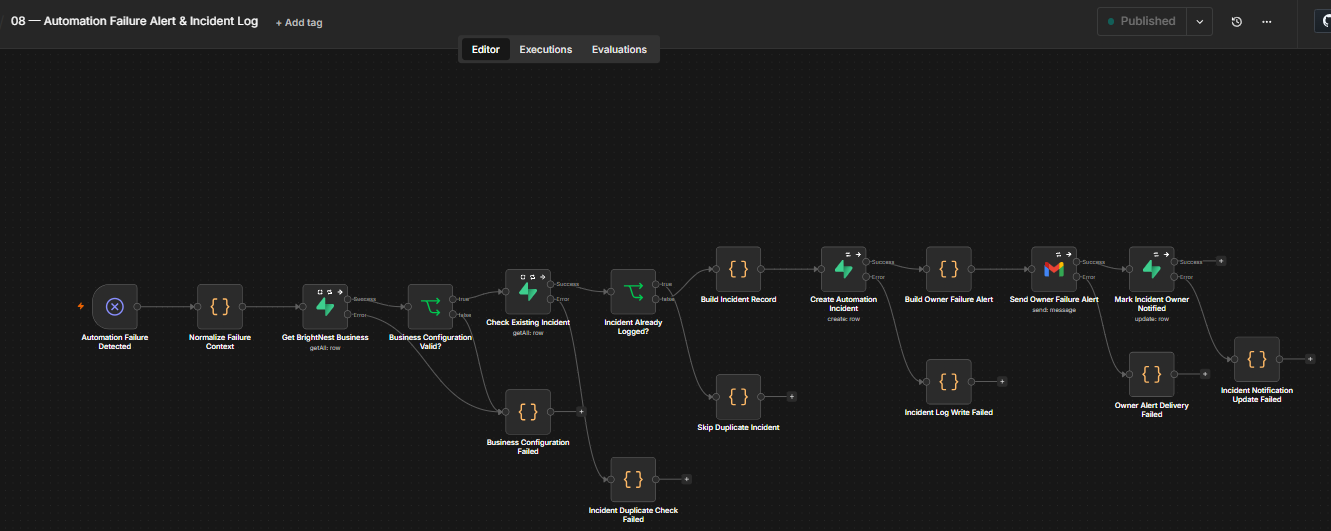Open the Normalize Failure Context code node
This screenshot has width=1331, height=531.
(x=220, y=307)
